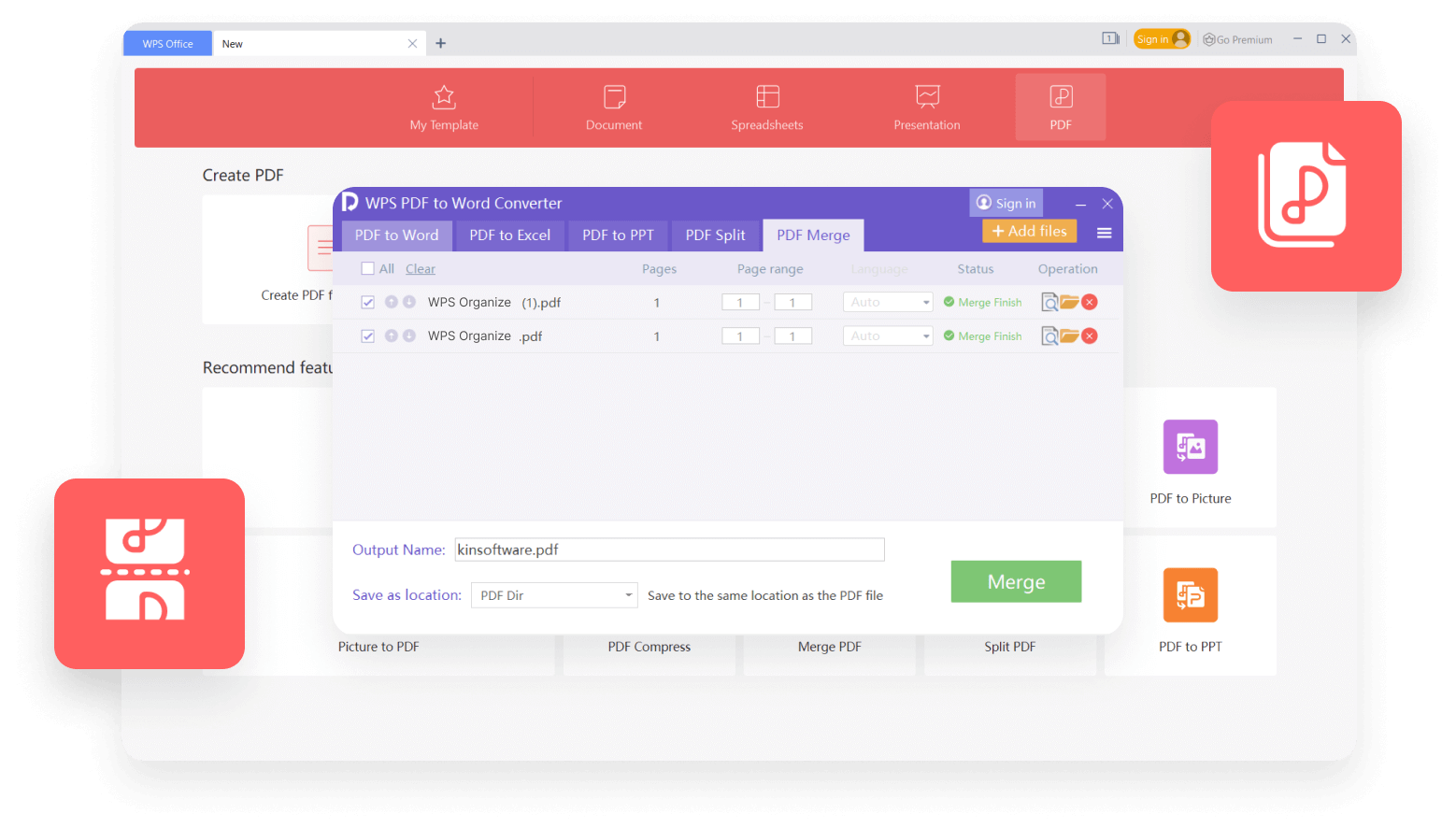
Task: Open the converter hamburger menu
Action: point(1104,233)
